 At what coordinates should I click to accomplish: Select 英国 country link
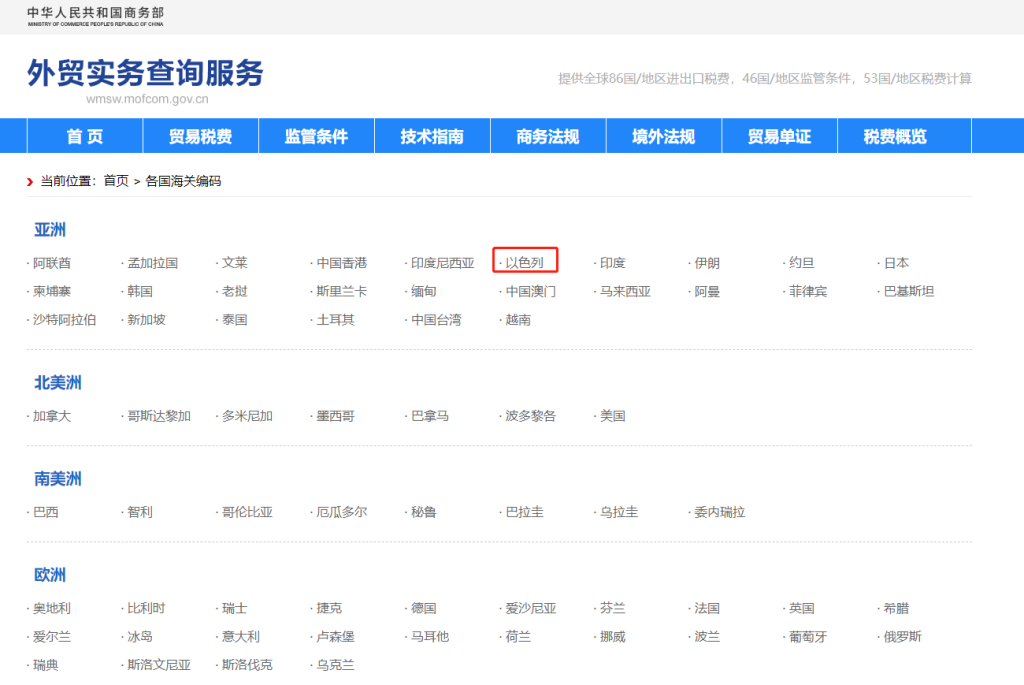[x=801, y=608]
